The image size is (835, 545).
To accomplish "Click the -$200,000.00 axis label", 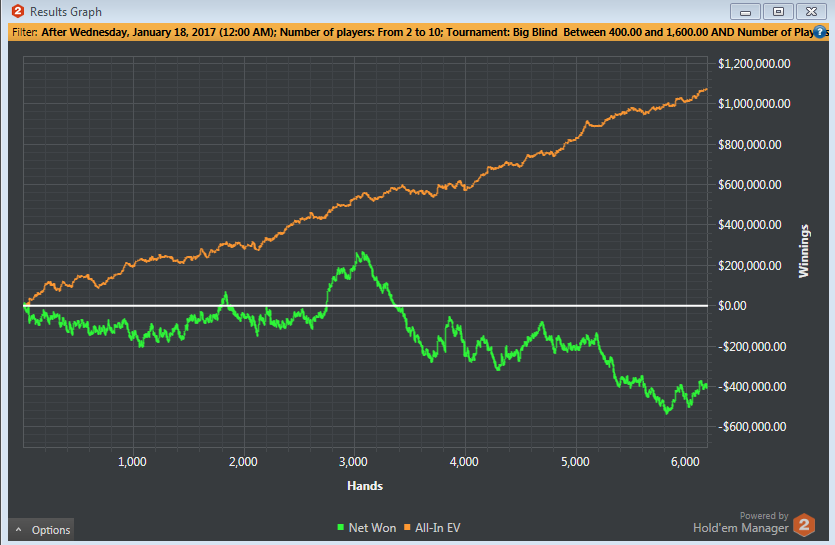I will (752, 347).
